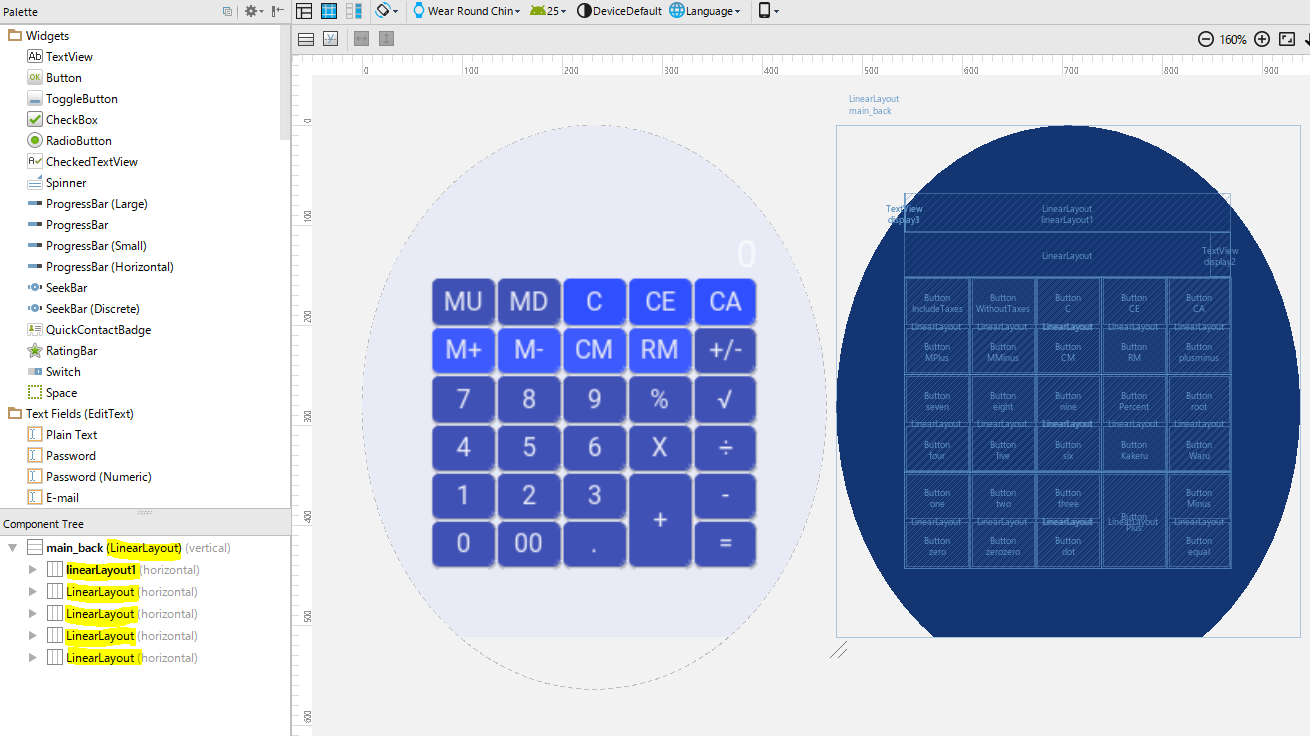Open the Palette settings gear menu
This screenshot has width=1310, height=736.
pos(254,11)
